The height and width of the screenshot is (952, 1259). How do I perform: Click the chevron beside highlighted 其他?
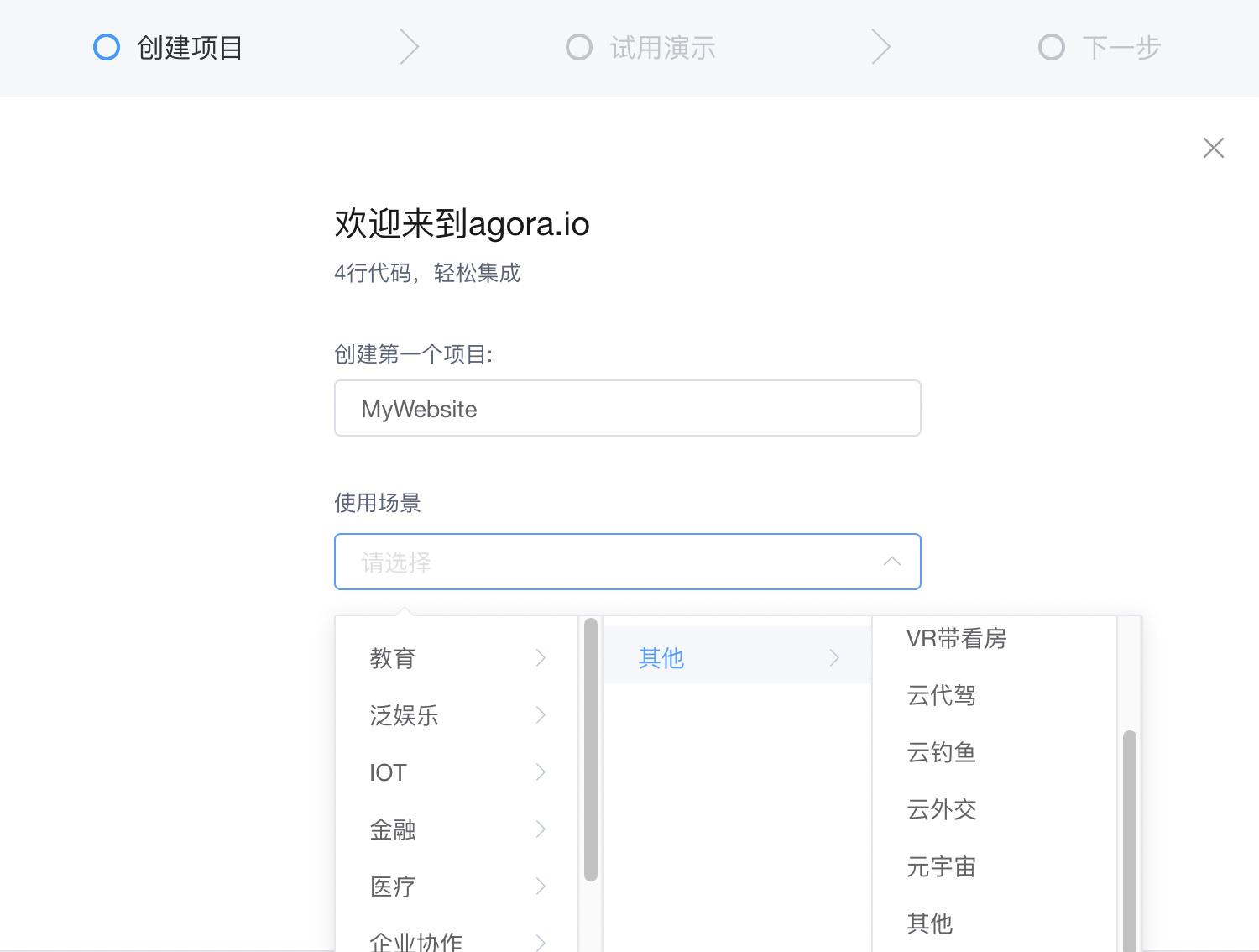(x=834, y=658)
